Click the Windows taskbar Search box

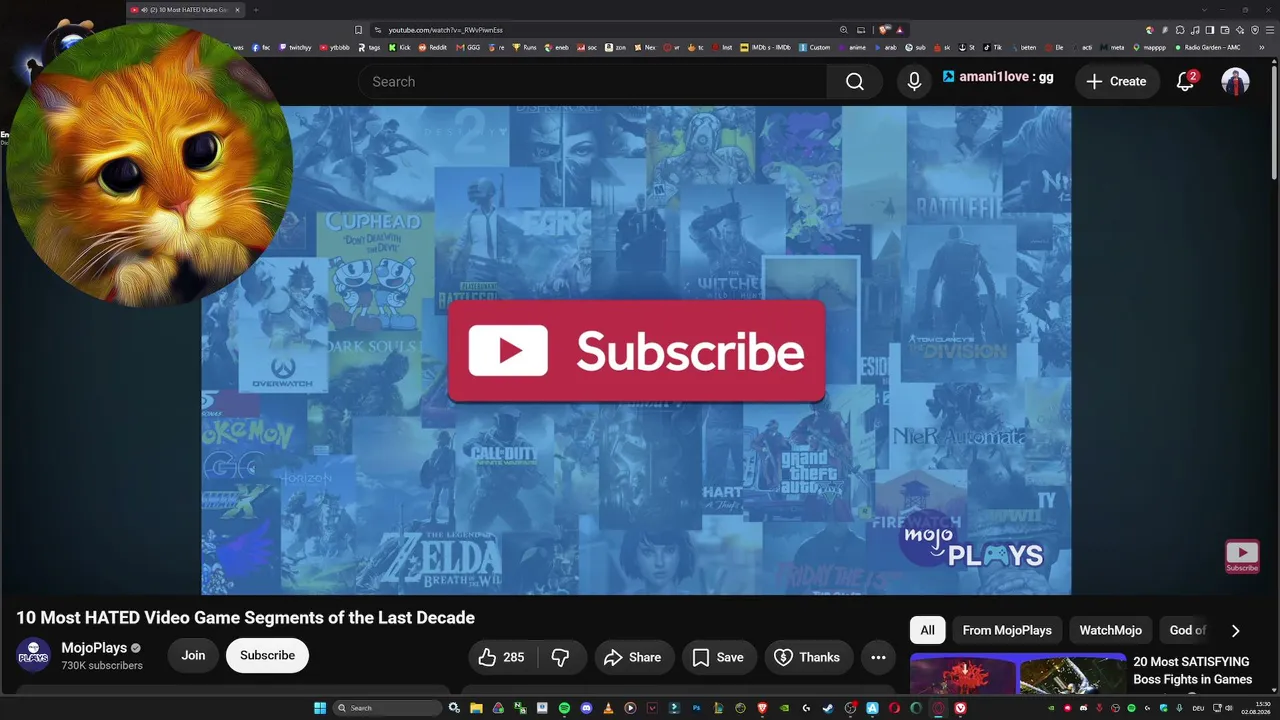click(388, 708)
